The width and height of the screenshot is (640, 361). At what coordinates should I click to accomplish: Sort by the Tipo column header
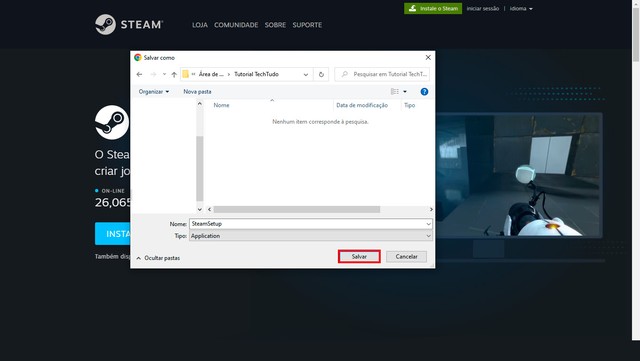point(409,105)
